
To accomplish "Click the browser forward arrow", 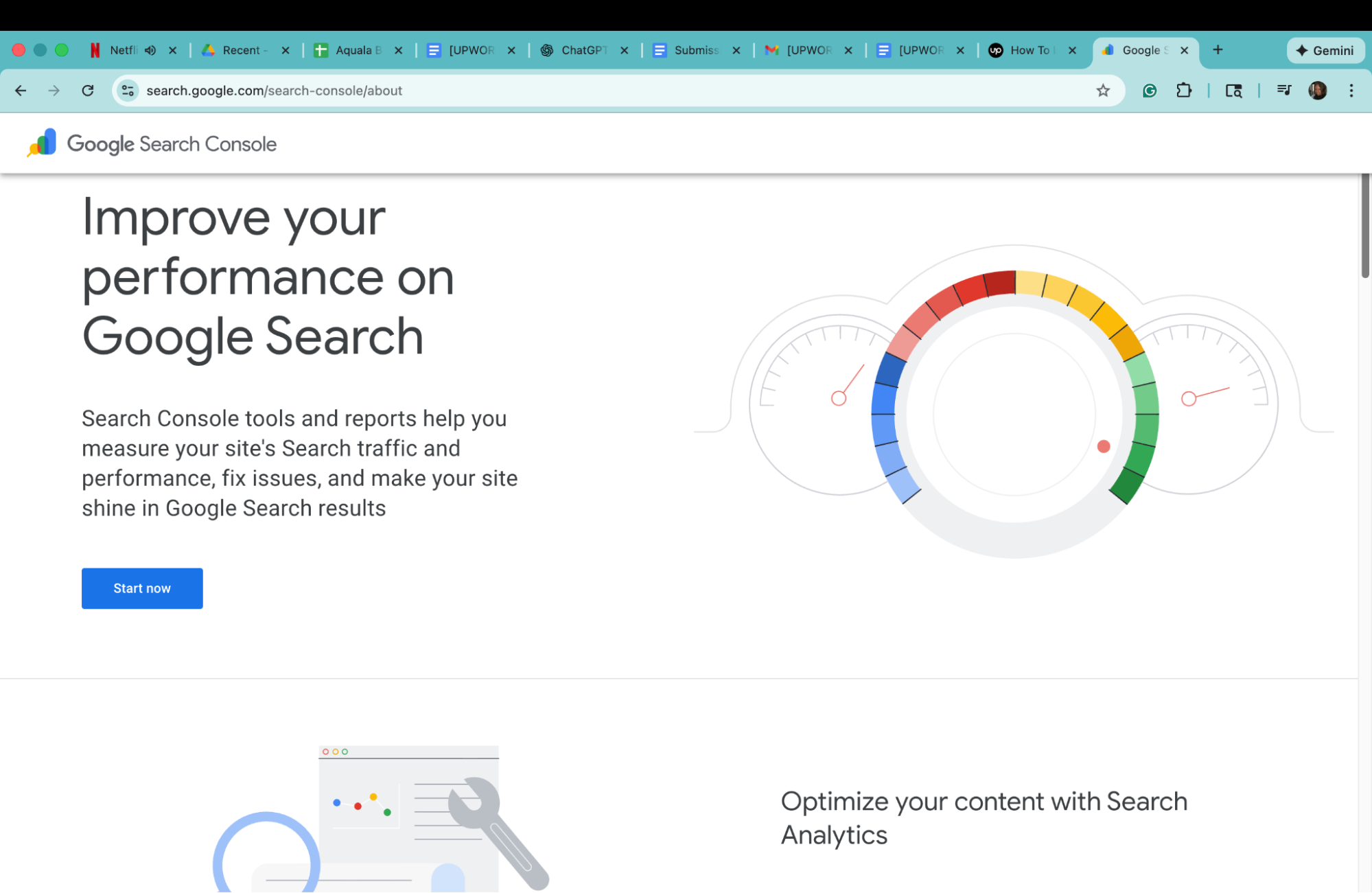I will click(54, 91).
